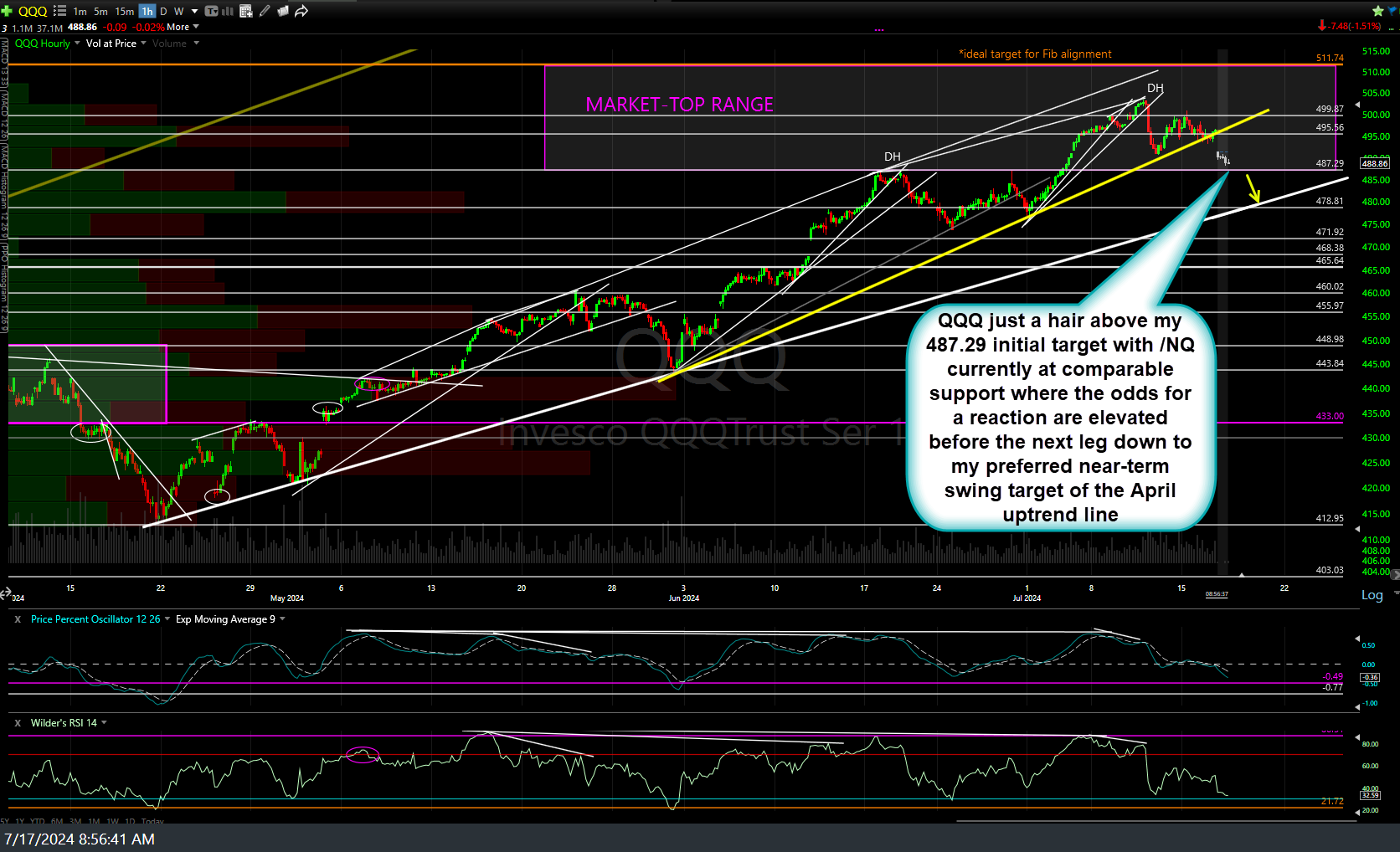Click the green plus add-symbol icon

pyautogui.click(x=7, y=11)
